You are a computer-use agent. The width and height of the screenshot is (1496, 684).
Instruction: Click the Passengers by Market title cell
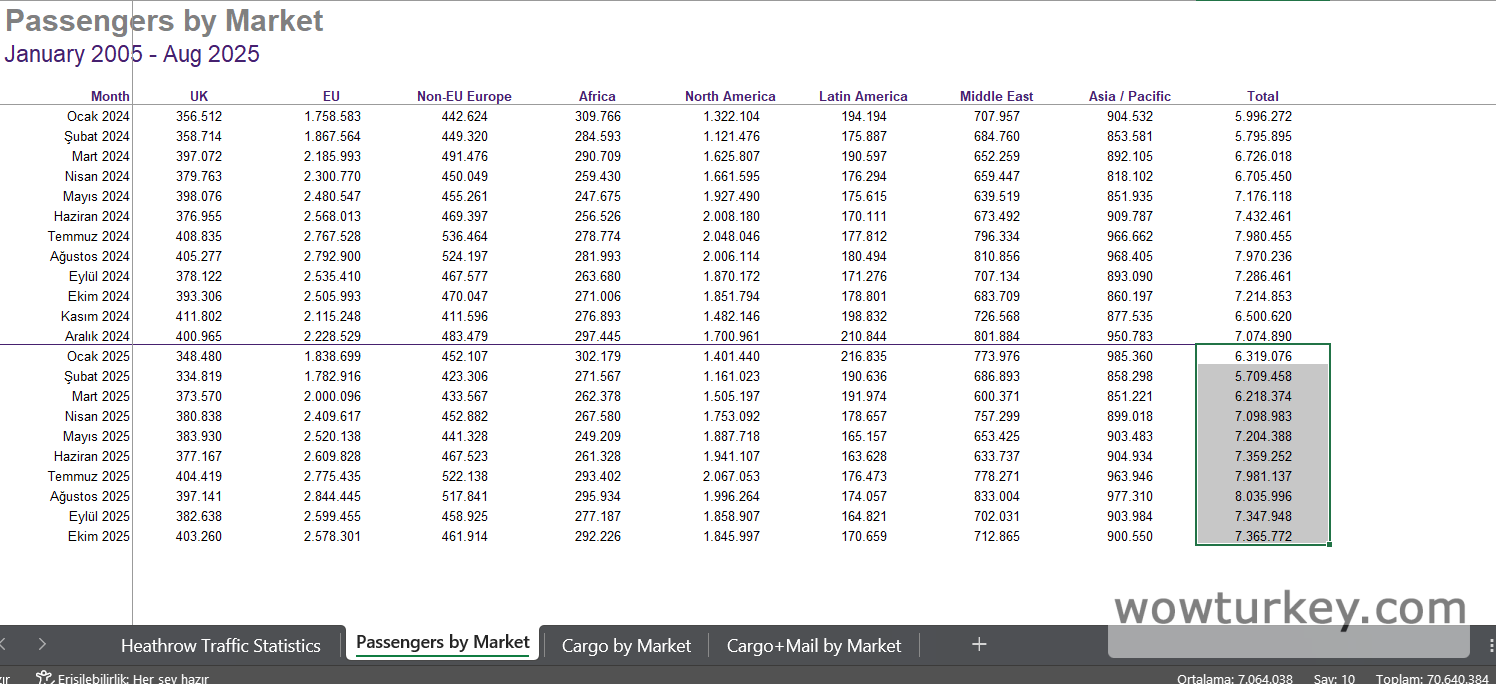(x=165, y=21)
